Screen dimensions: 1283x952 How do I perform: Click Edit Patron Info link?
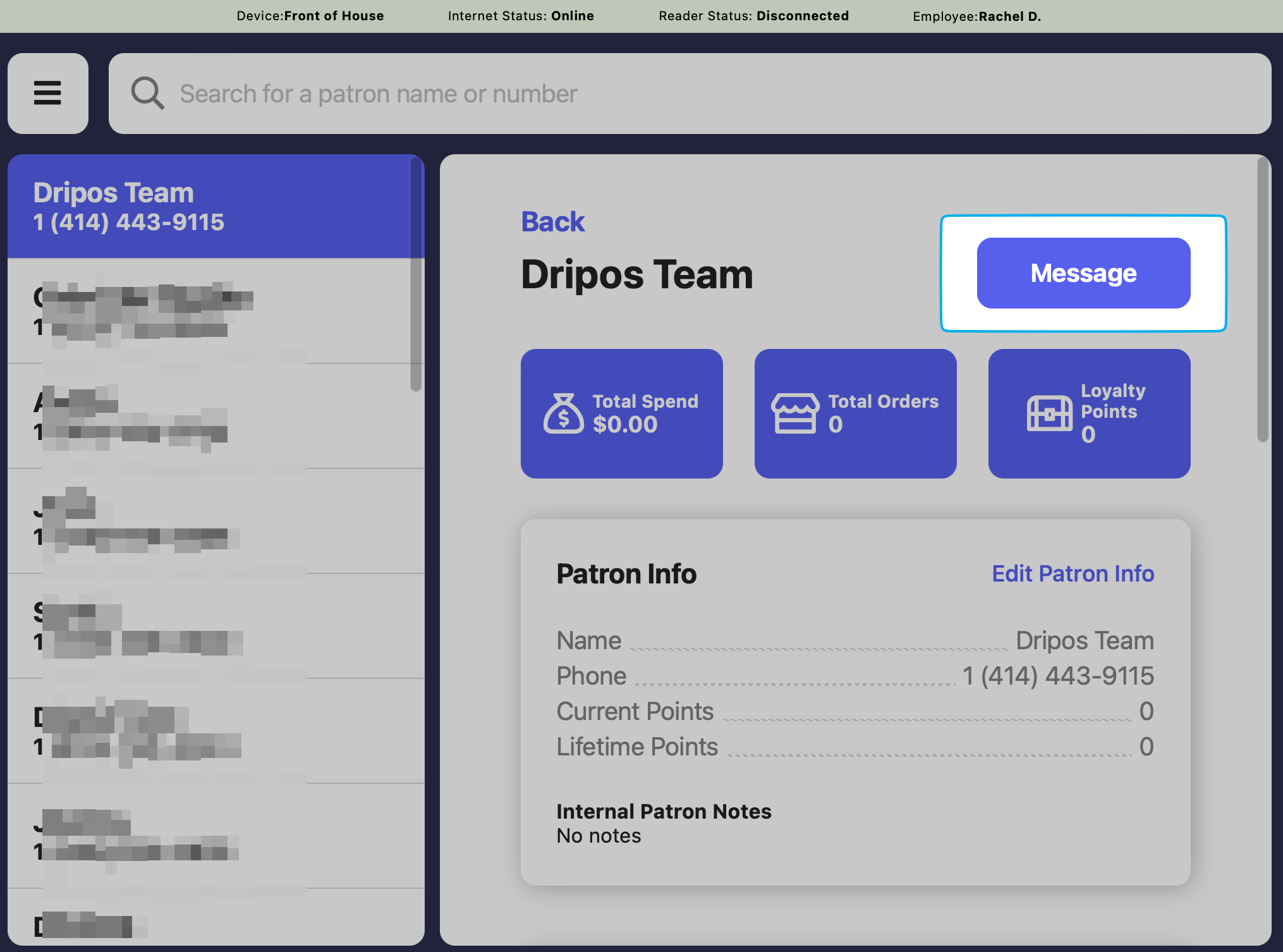click(1073, 573)
